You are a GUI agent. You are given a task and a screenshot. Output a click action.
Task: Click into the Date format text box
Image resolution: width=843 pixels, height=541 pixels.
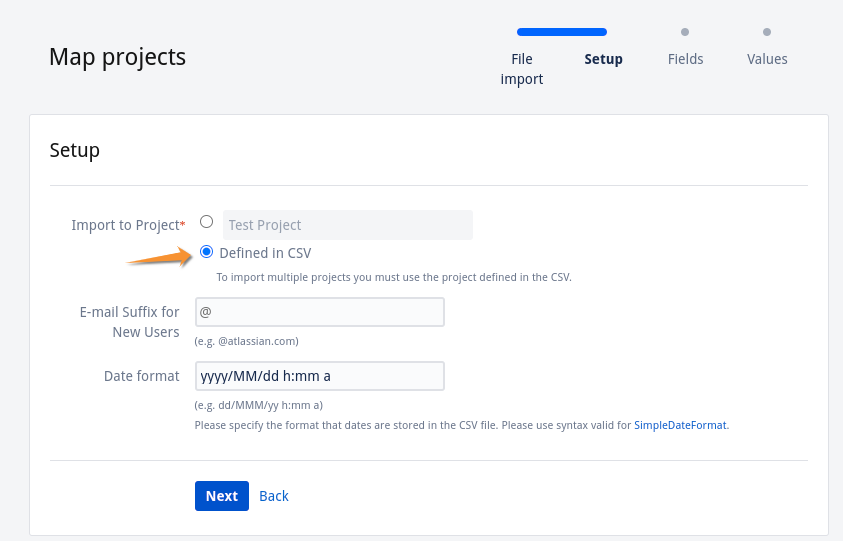tap(320, 376)
